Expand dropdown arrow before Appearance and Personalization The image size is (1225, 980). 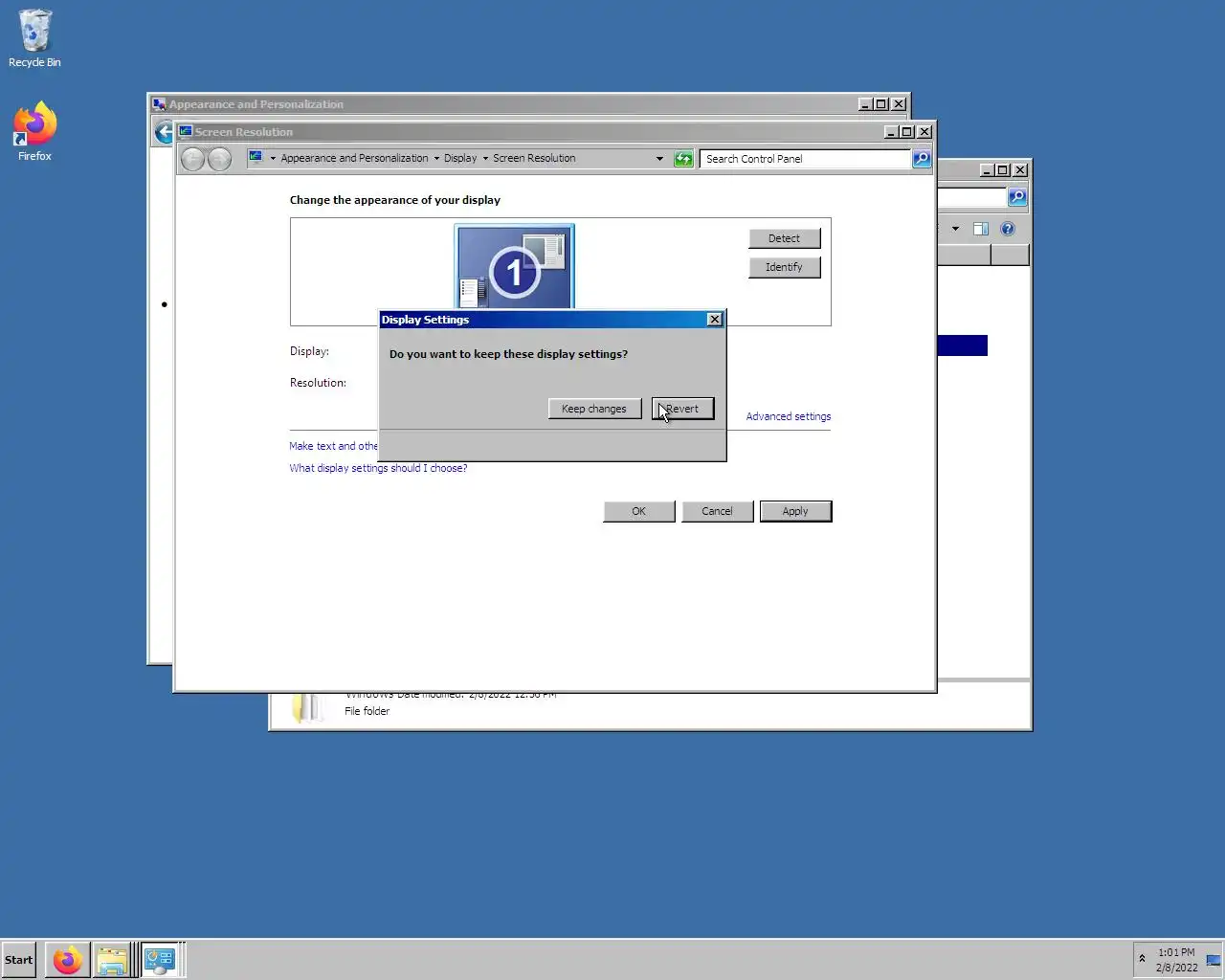click(273, 159)
